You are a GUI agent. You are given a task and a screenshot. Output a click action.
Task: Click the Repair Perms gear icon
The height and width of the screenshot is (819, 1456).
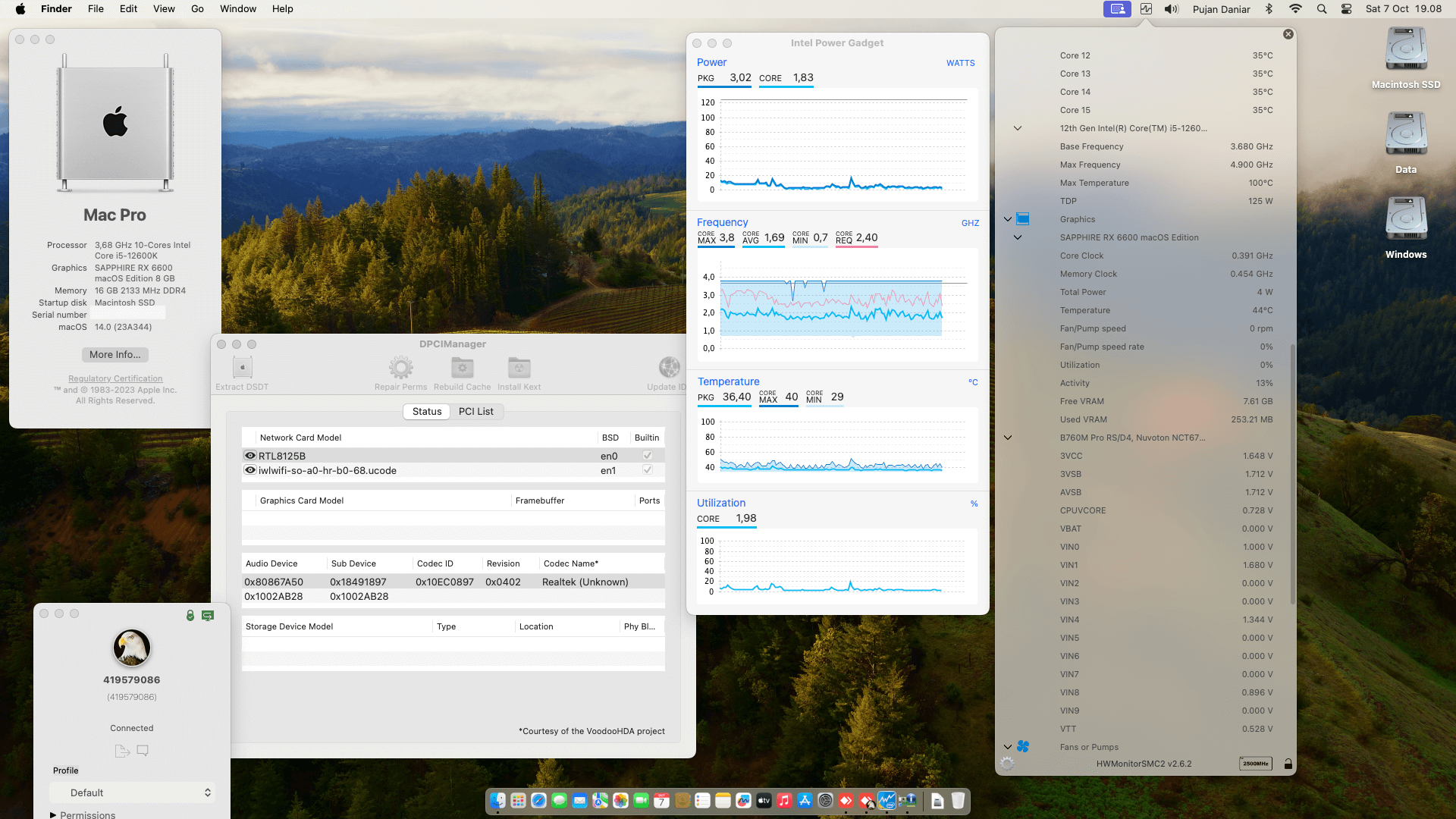click(x=400, y=368)
